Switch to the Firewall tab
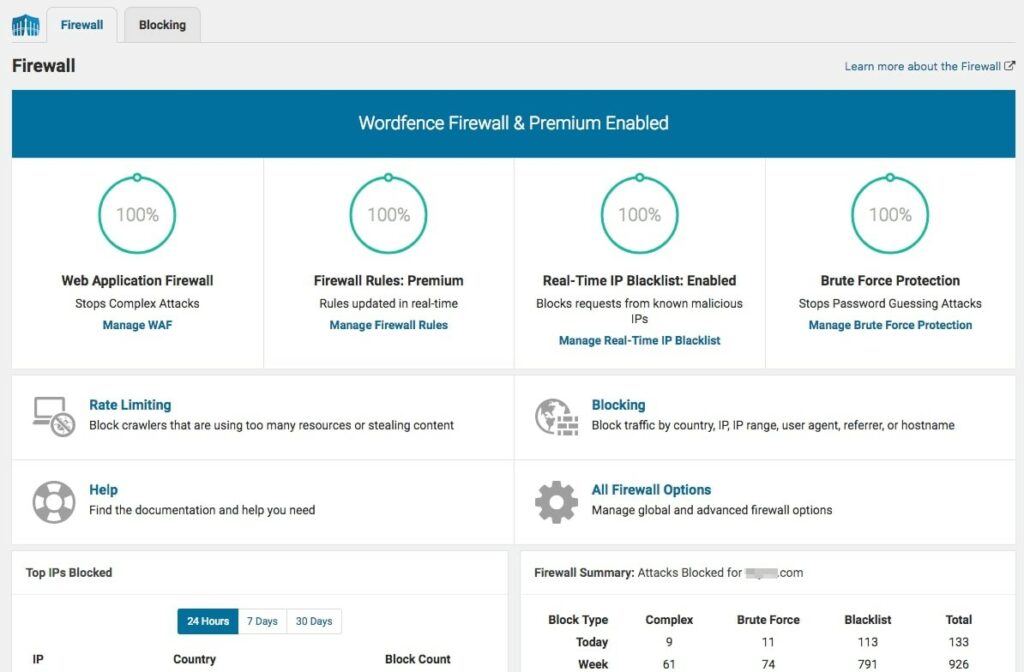The height and width of the screenshot is (672, 1024). tap(82, 25)
